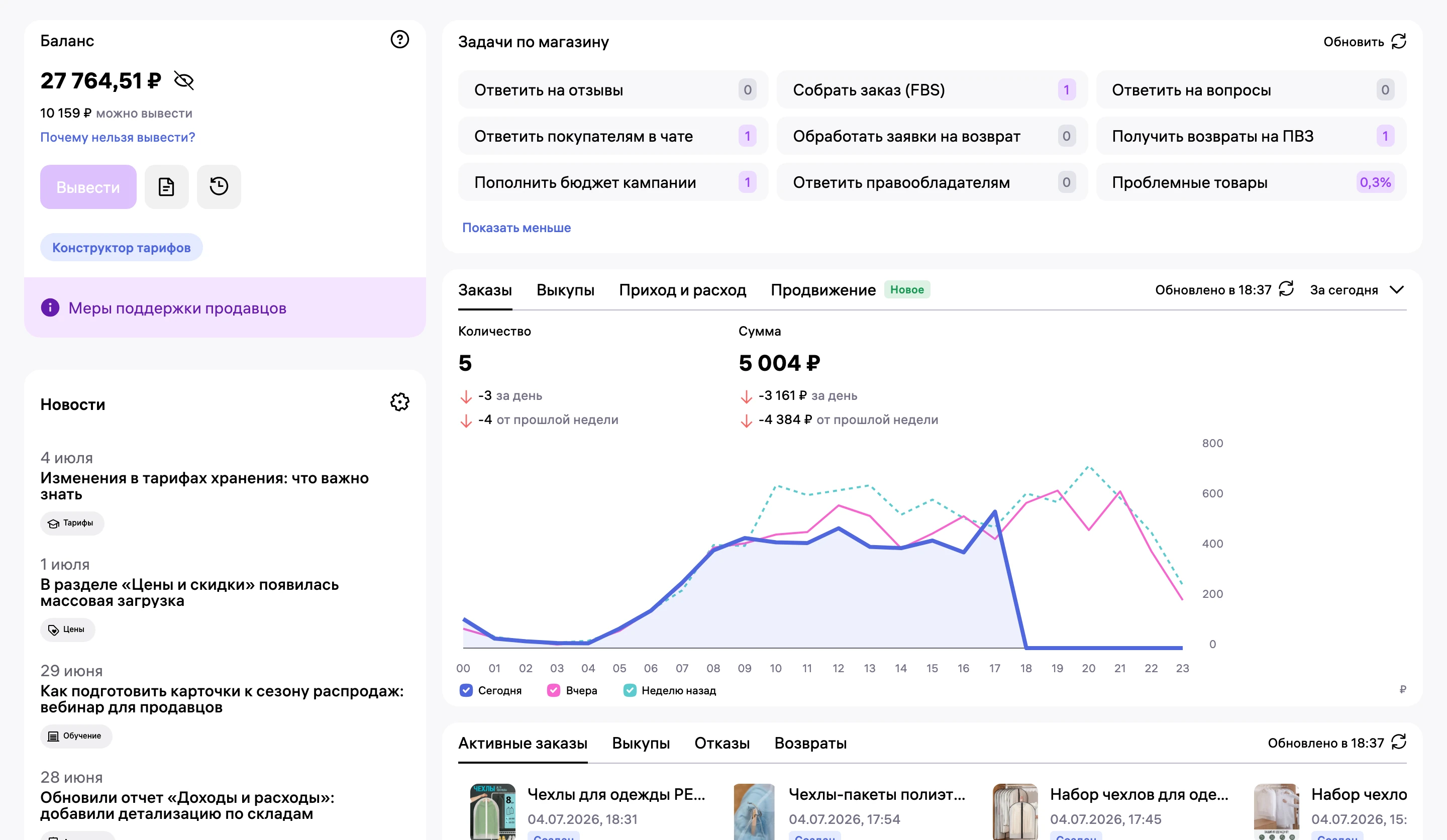Image resolution: width=1447 pixels, height=840 pixels.
Task: Select the Заказы chart tab
Action: coord(485,290)
